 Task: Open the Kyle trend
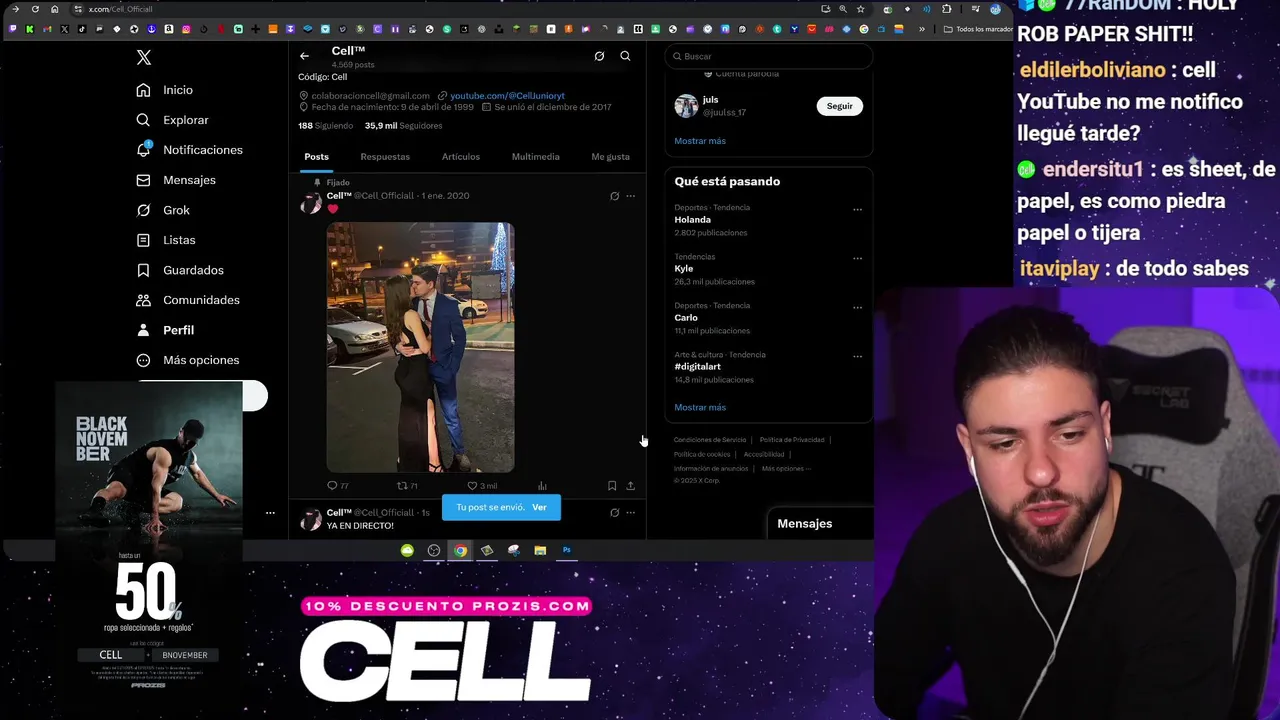pos(683,269)
